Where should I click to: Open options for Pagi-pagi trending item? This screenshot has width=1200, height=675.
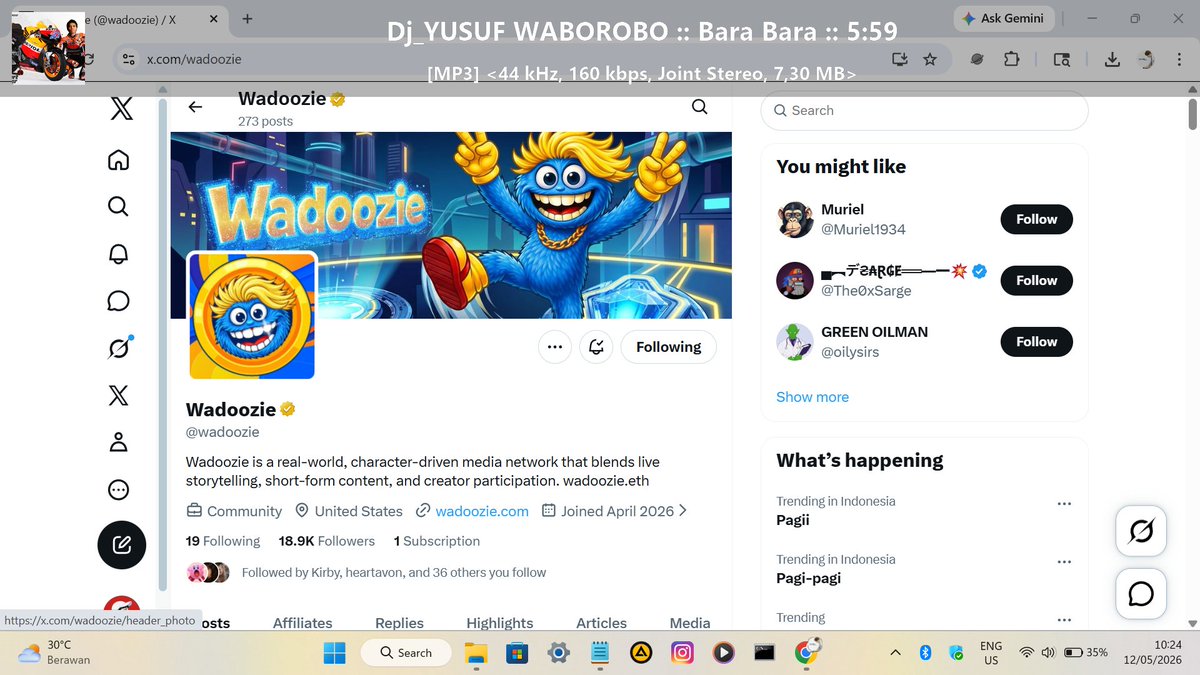[x=1064, y=562]
